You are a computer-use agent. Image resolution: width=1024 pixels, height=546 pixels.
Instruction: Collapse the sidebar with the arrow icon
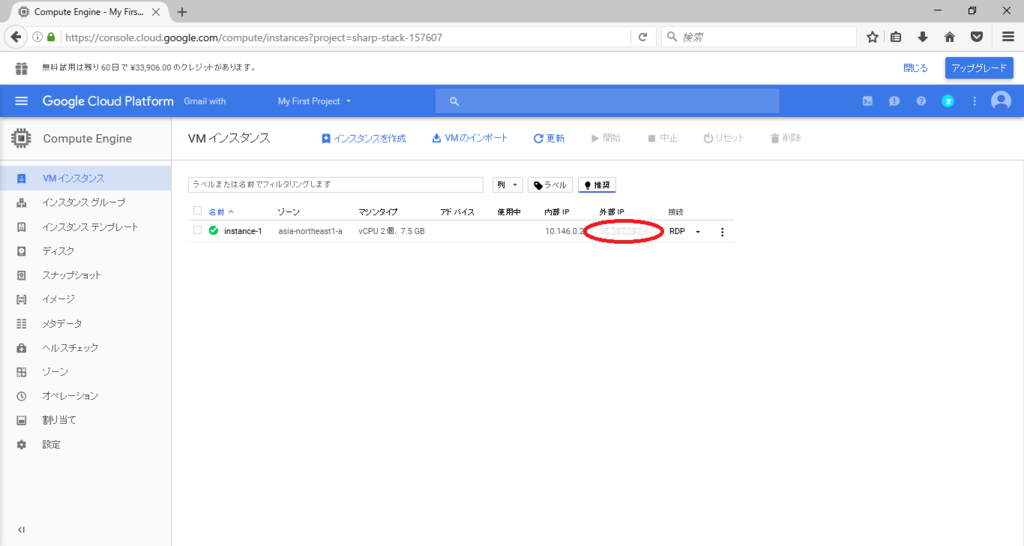click(21, 530)
